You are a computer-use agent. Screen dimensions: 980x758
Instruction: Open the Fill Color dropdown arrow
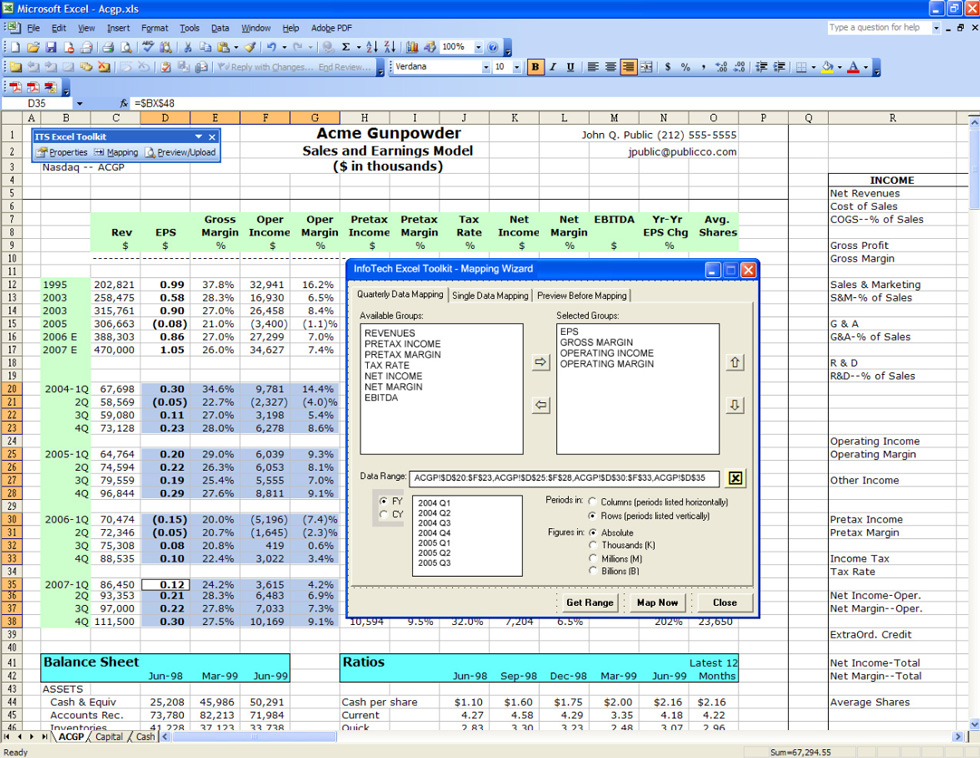(839, 67)
